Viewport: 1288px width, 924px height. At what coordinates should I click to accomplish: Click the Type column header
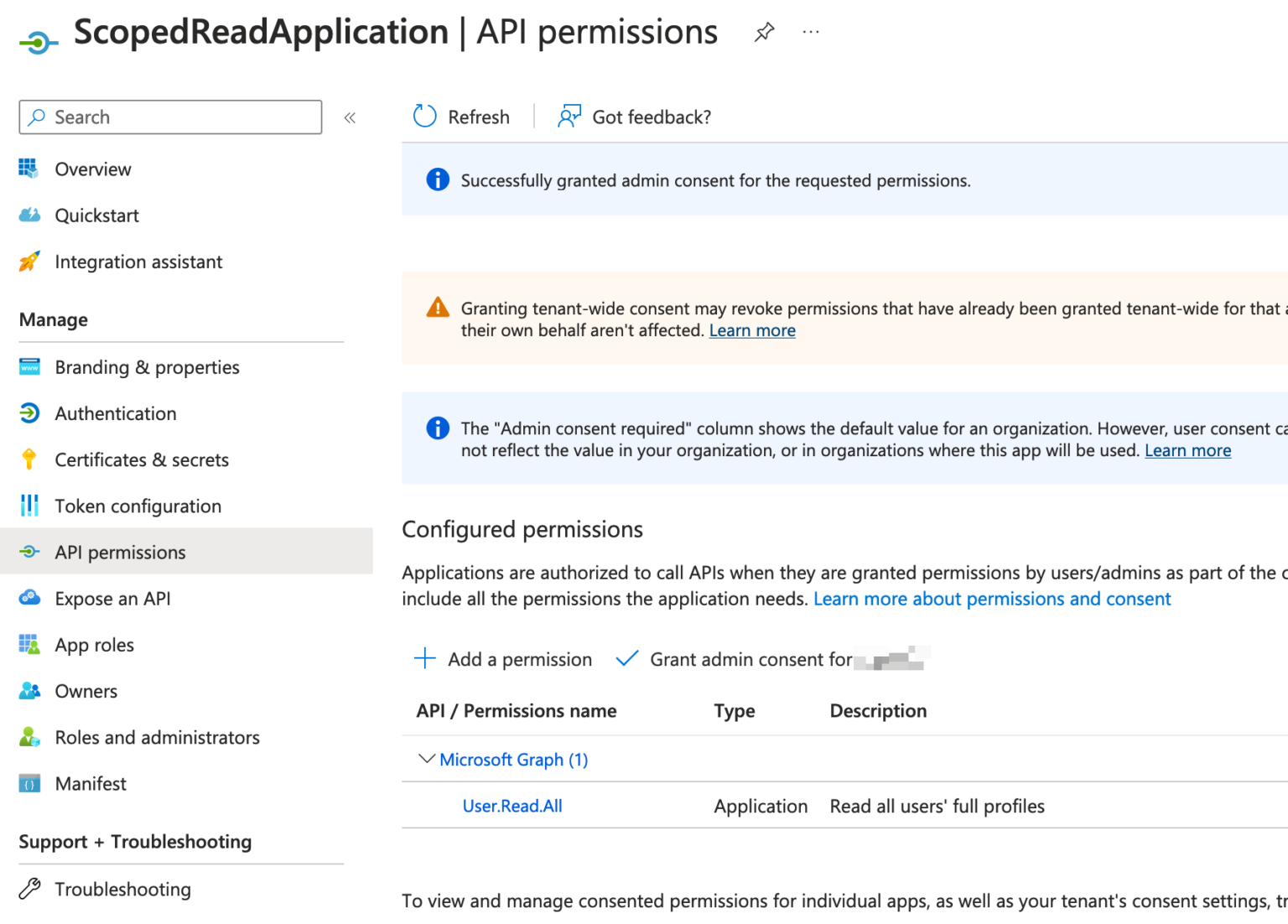tap(735, 711)
